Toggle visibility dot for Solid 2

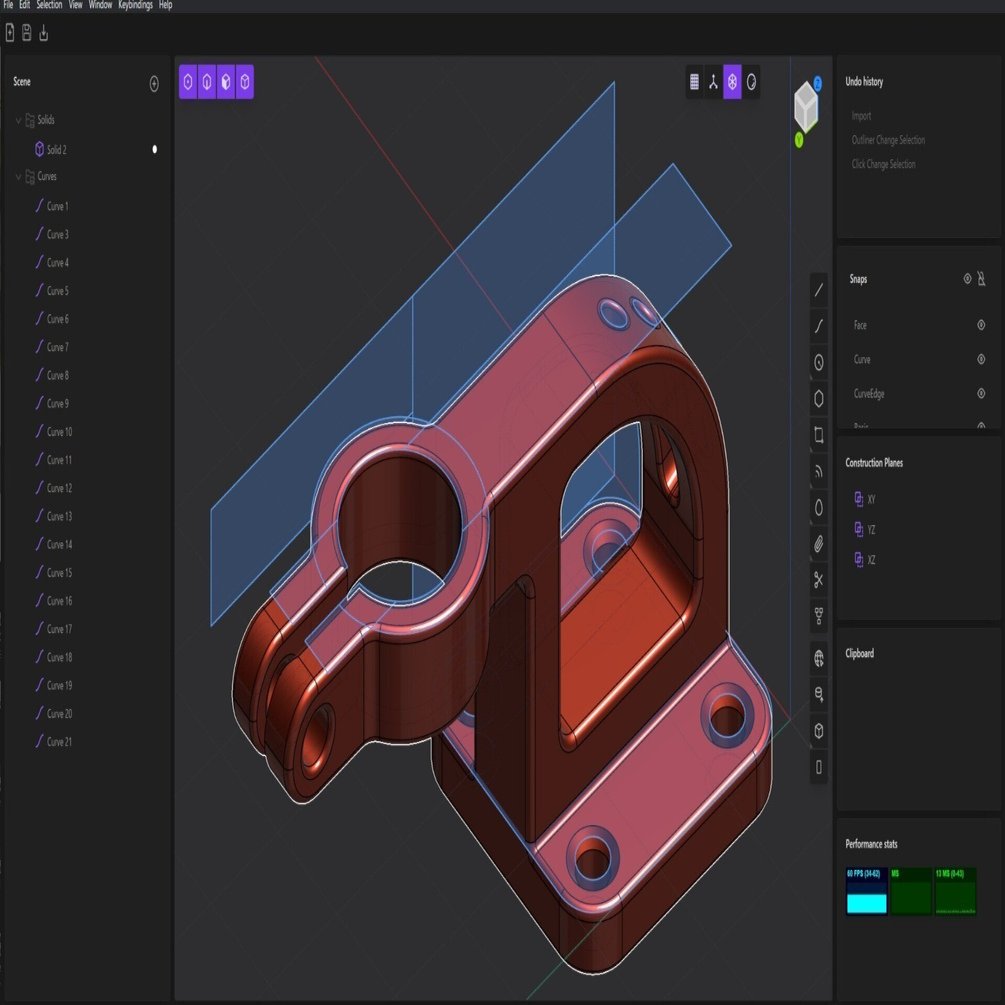click(154, 149)
